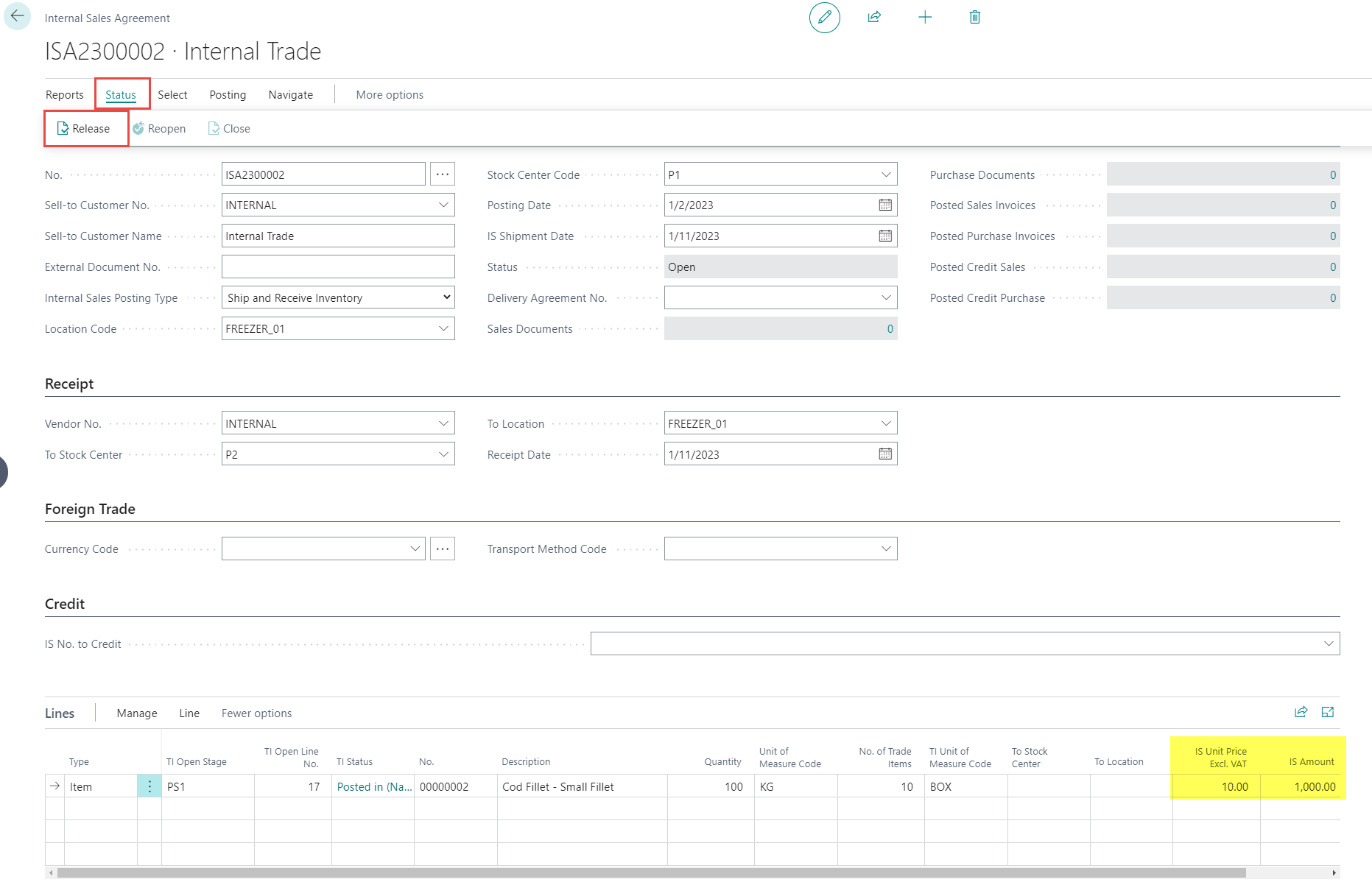1372x885 pixels.
Task: Expand the Sell-to Customer No. dropdown
Action: coord(443,205)
